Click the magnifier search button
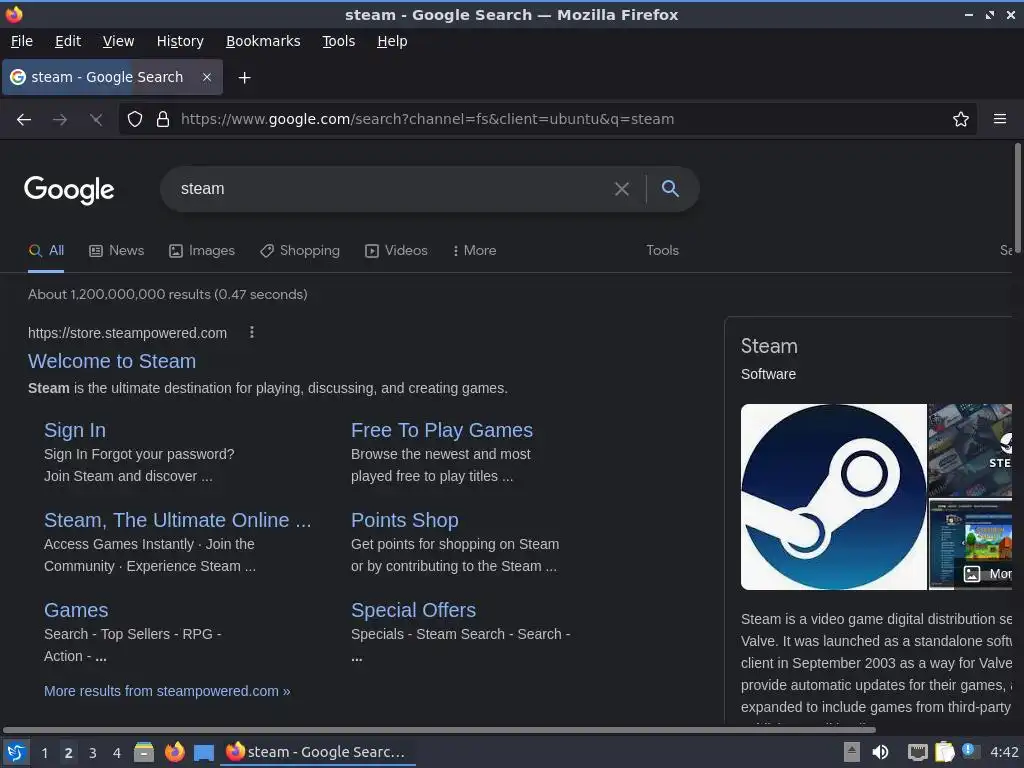Screen dimensions: 1024x768 tap(670, 189)
